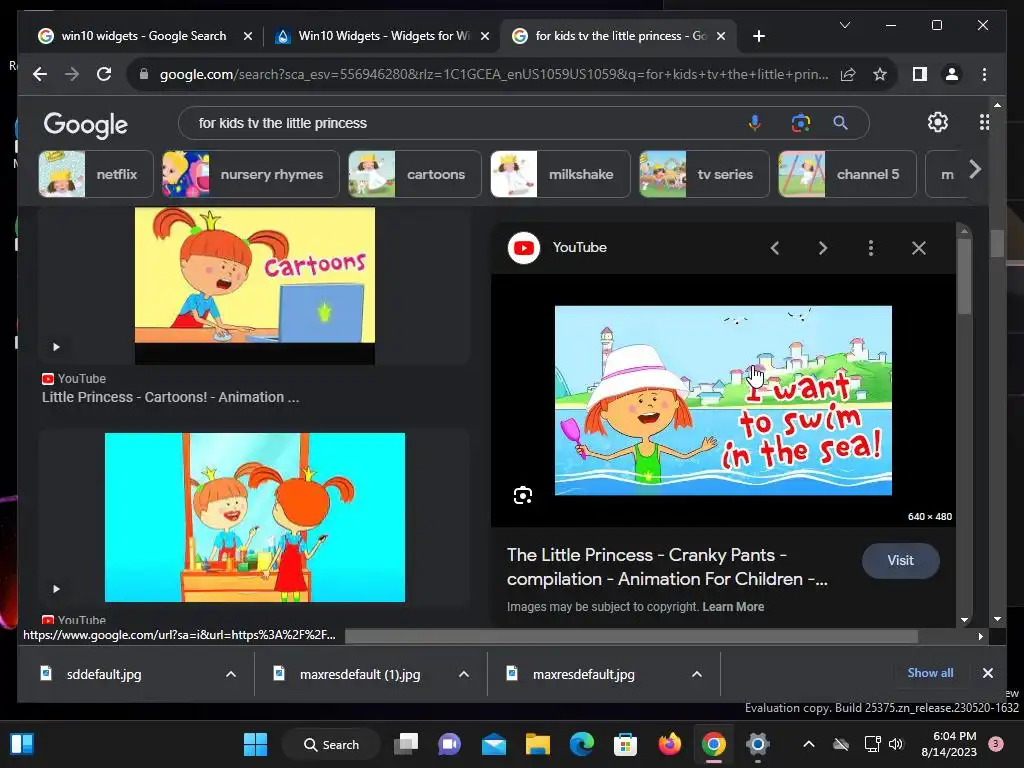Close the Win10 Widgets website tab
The height and width of the screenshot is (768, 1024).
[485, 37]
